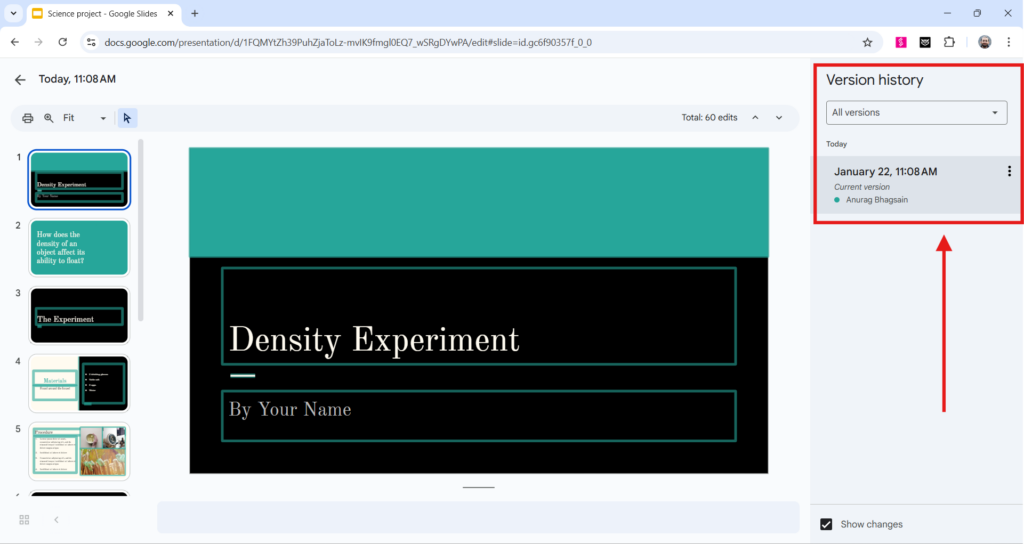Open Chrome tab search dropdown arrow
This screenshot has height=544, width=1024.
[13, 13]
